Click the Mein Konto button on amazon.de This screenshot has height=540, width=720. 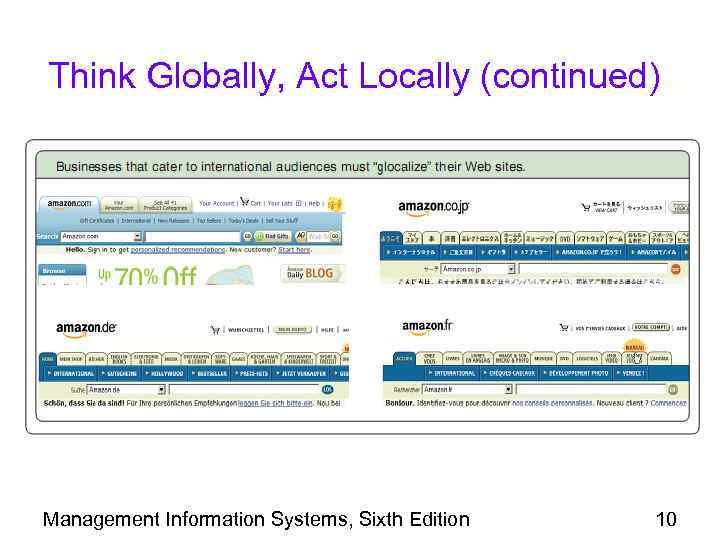point(292,330)
